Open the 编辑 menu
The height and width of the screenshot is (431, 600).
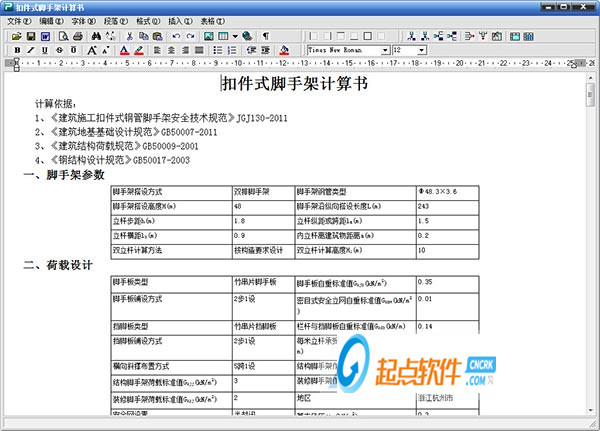[51, 21]
